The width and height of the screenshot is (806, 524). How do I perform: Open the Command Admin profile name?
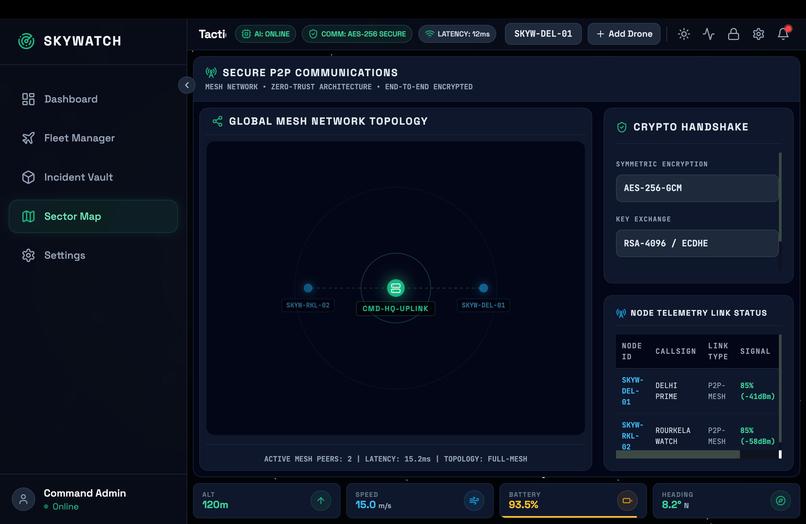tap(85, 493)
